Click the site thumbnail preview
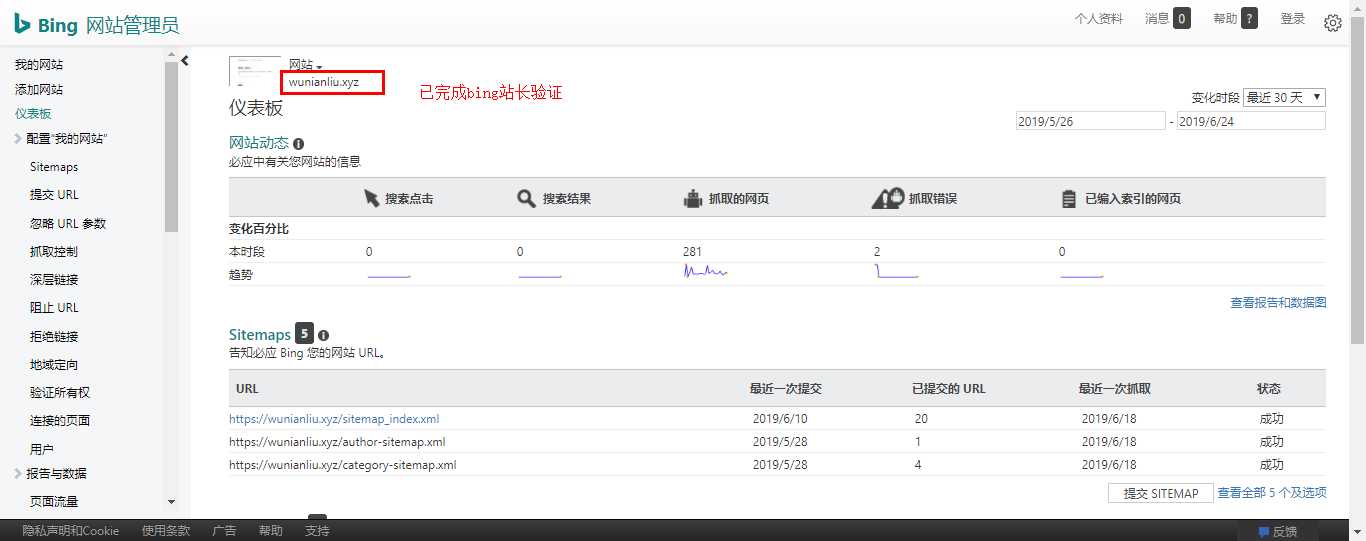Viewport: 1366px width, 541px height. (x=255, y=72)
